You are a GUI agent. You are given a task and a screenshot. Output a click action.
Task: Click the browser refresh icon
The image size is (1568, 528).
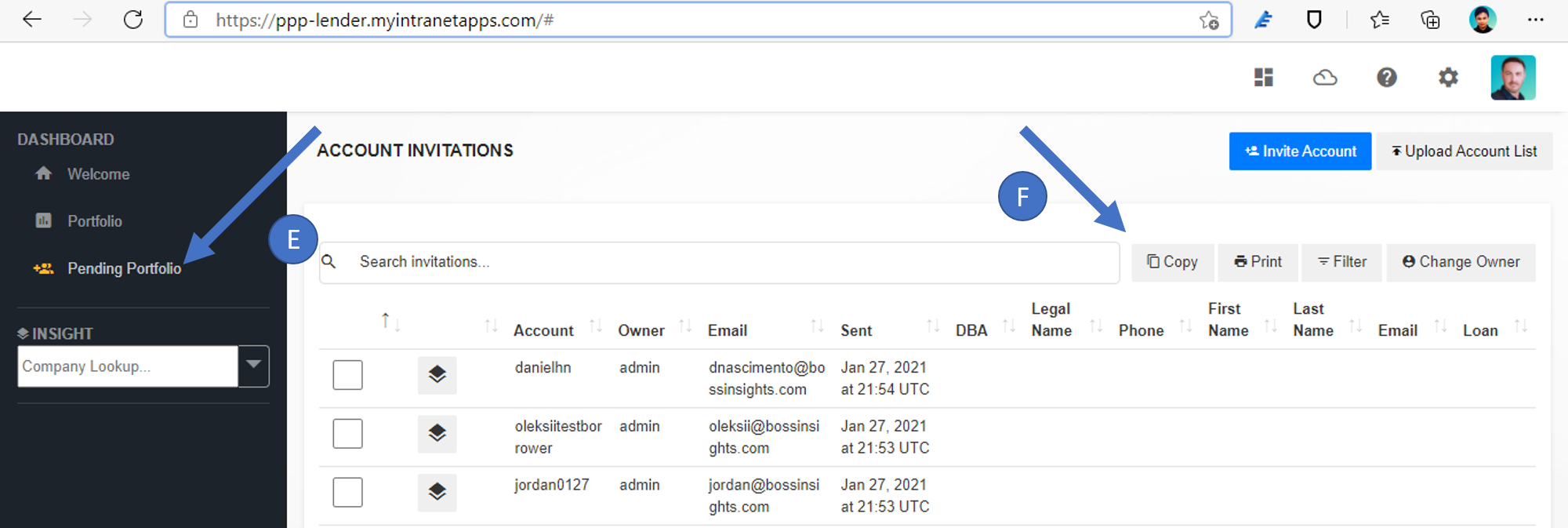[x=133, y=20]
